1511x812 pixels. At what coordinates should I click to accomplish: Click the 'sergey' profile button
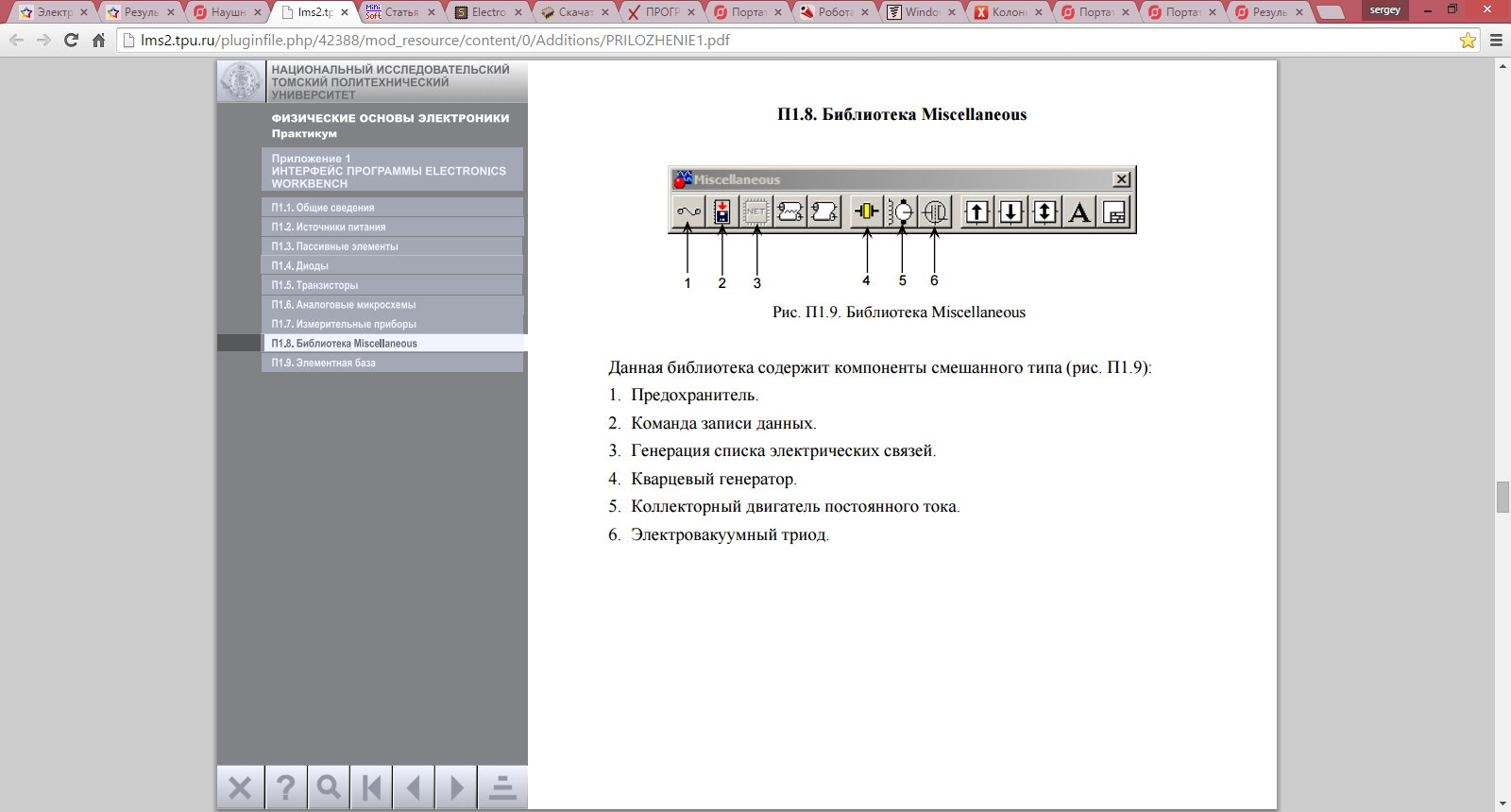pyautogui.click(x=1385, y=10)
